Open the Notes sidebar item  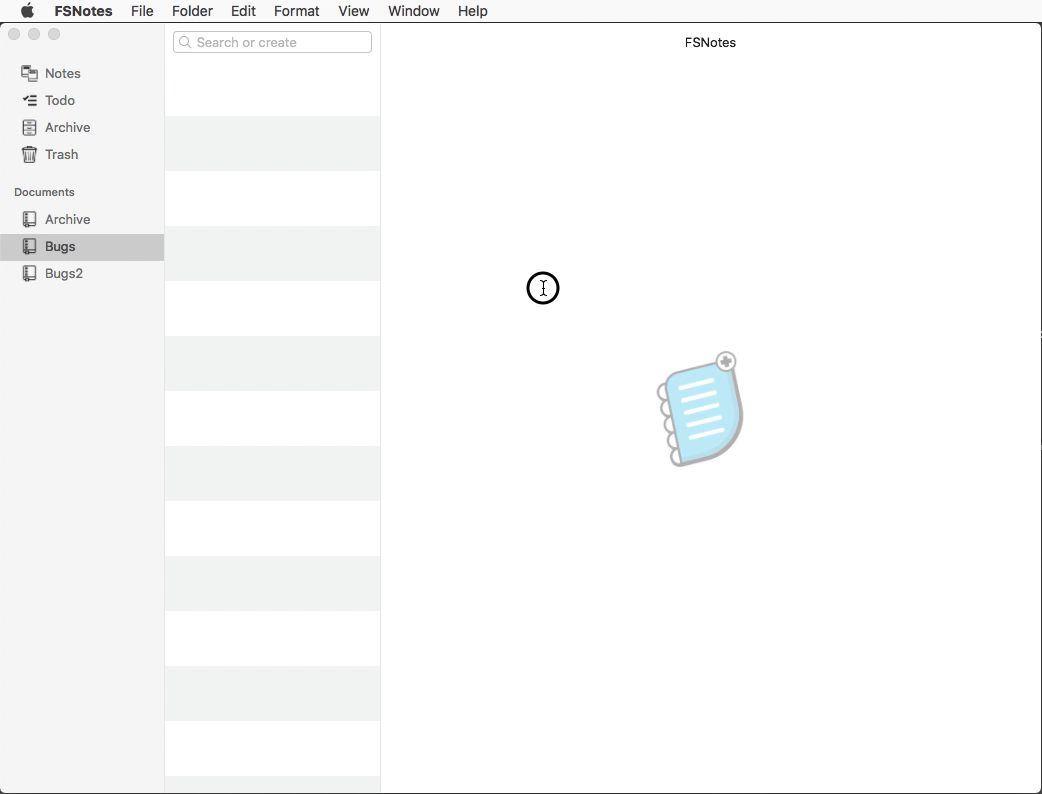pyautogui.click(x=82, y=73)
